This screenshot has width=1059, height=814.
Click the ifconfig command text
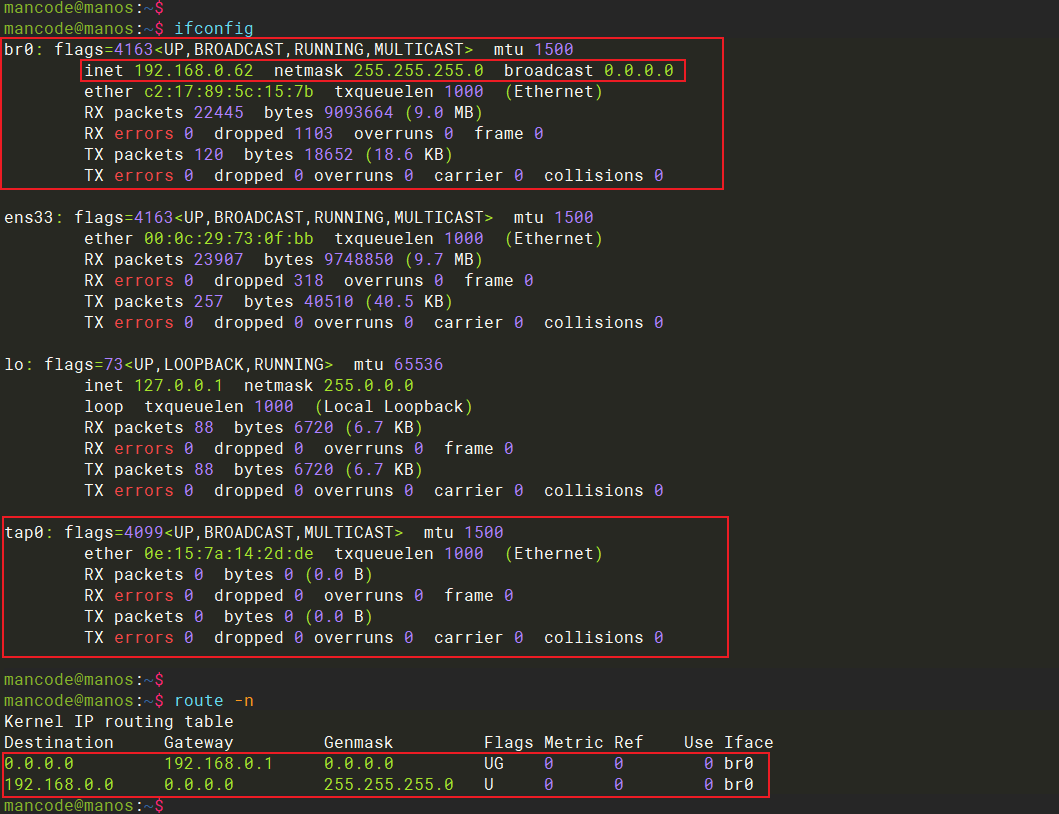(213, 28)
